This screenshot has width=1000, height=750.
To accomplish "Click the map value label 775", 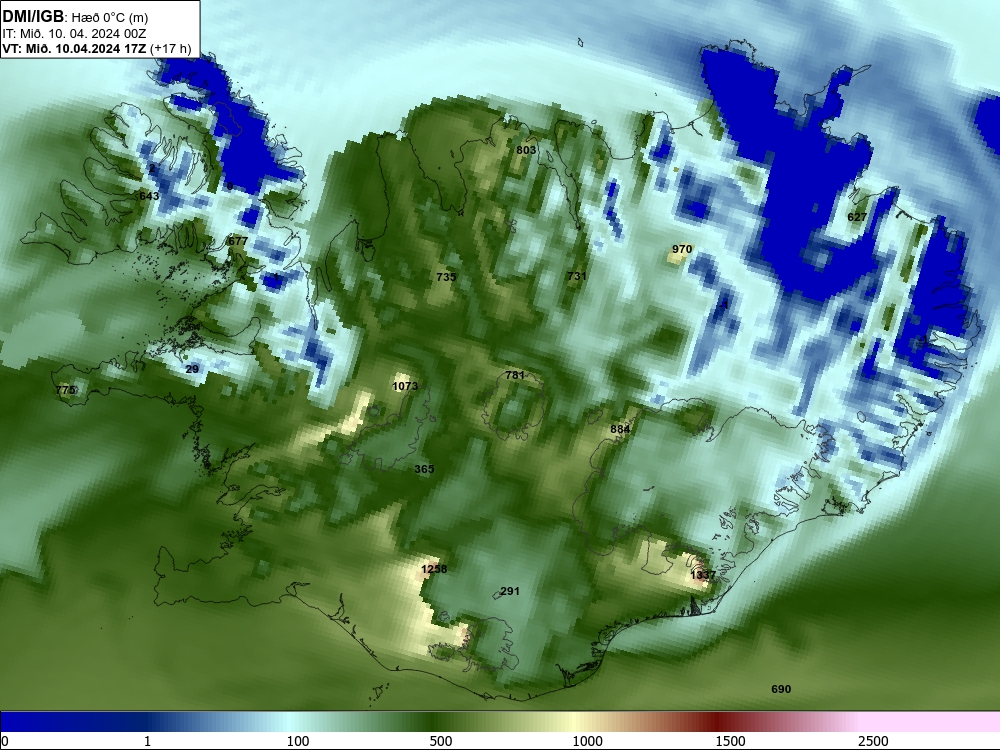I will point(66,390).
